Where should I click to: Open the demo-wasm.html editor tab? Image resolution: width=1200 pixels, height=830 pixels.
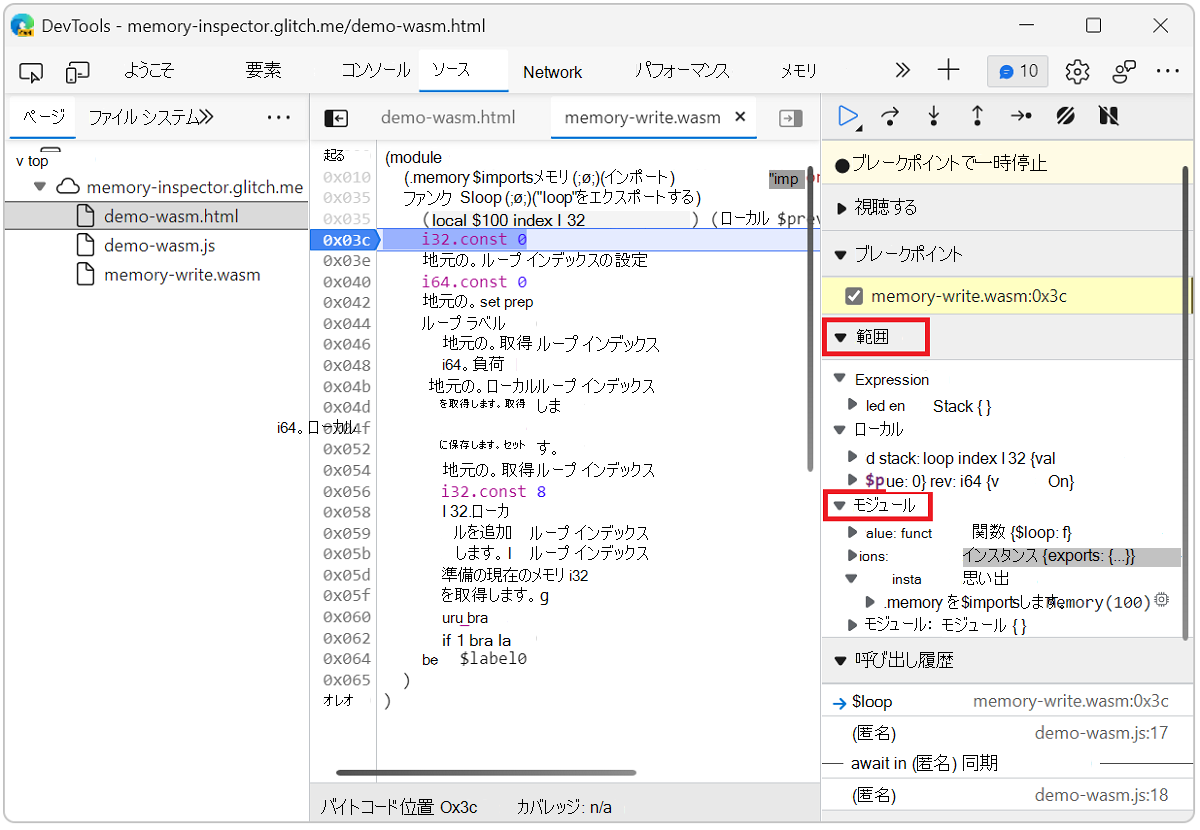[448, 117]
